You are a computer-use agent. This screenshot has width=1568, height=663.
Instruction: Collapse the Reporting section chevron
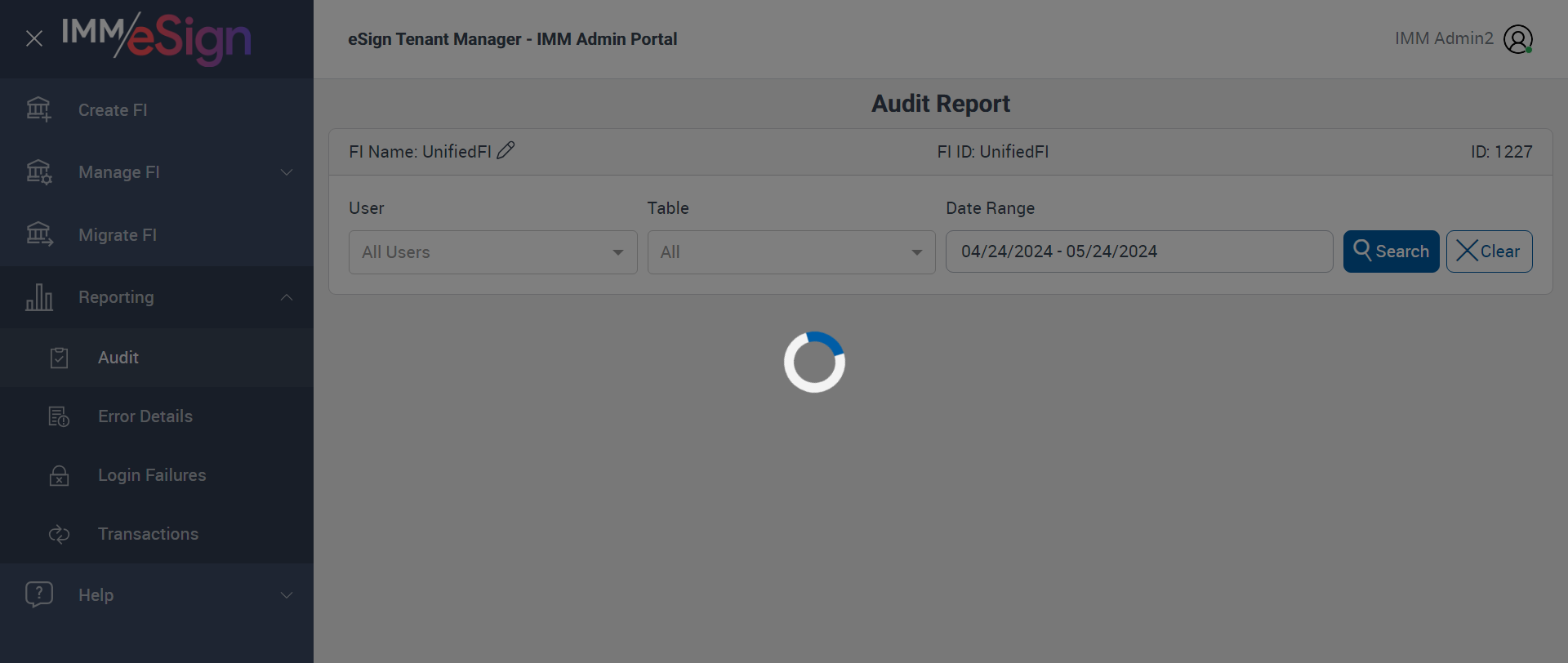[287, 297]
